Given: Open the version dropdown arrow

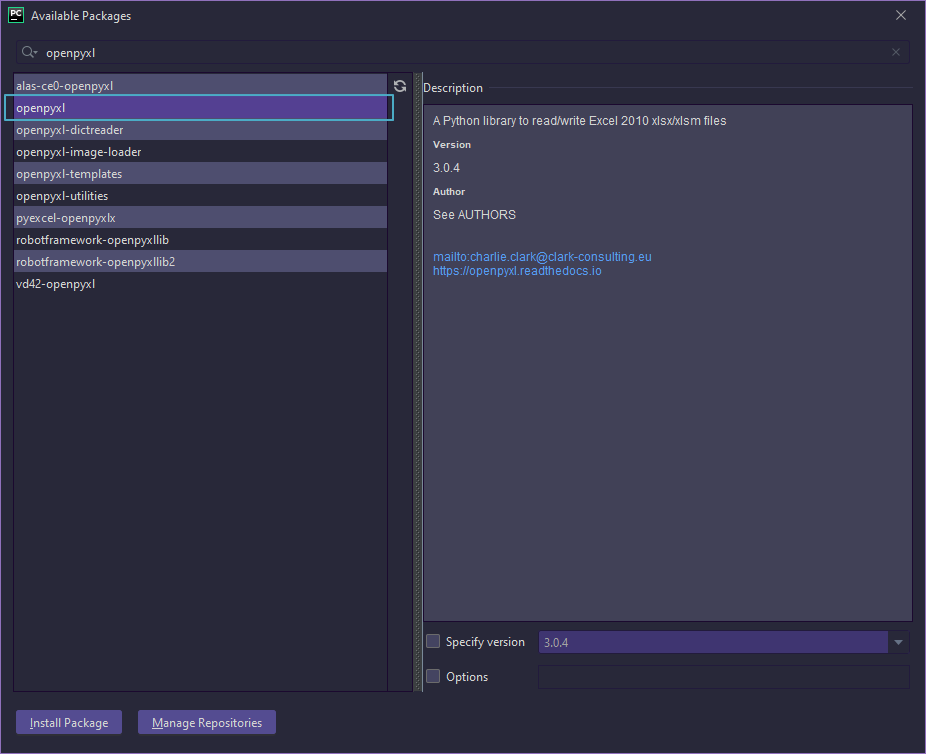Looking at the screenshot, I should [898, 642].
